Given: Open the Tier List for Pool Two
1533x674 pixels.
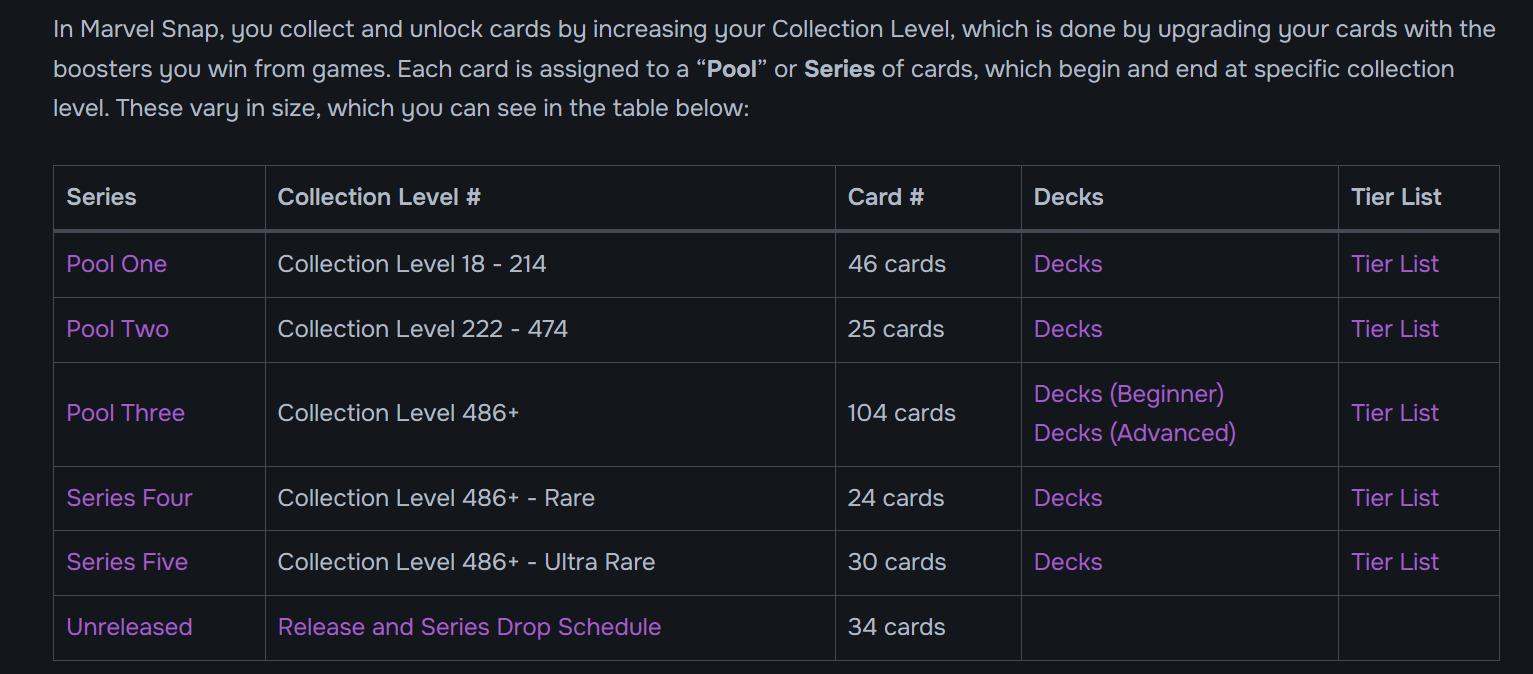Looking at the screenshot, I should (1395, 329).
